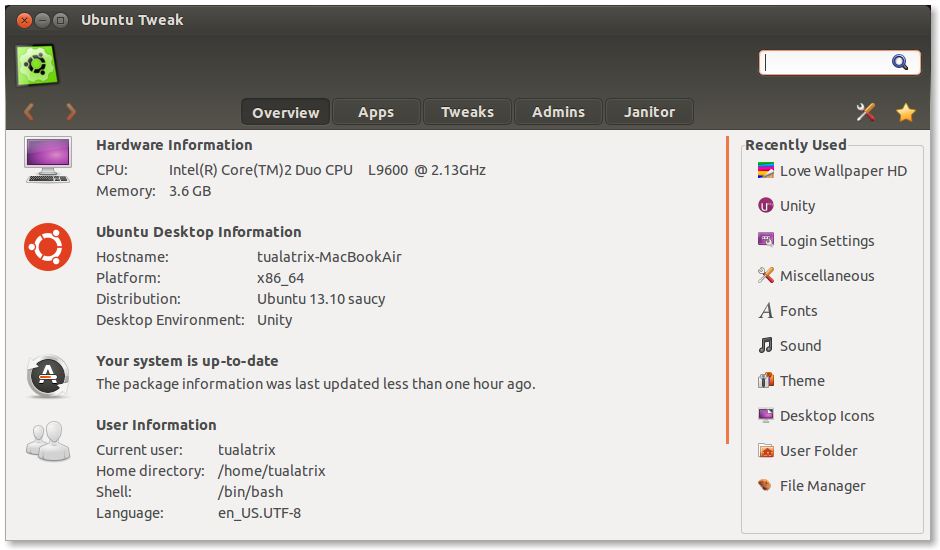This screenshot has width=940, height=550.
Task: Click the shell value /bin/bash
Action: pos(250,492)
